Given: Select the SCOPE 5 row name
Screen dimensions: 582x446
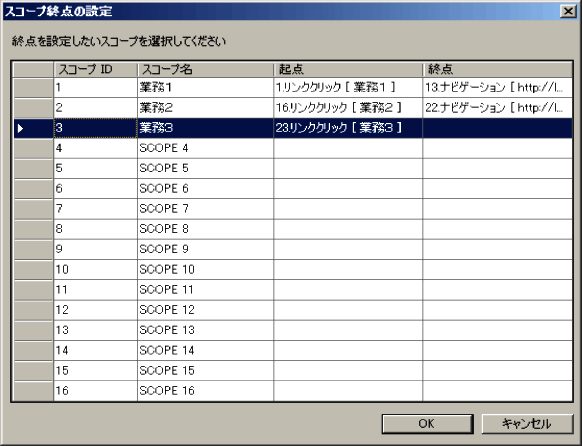Looking at the screenshot, I should [x=206, y=168].
